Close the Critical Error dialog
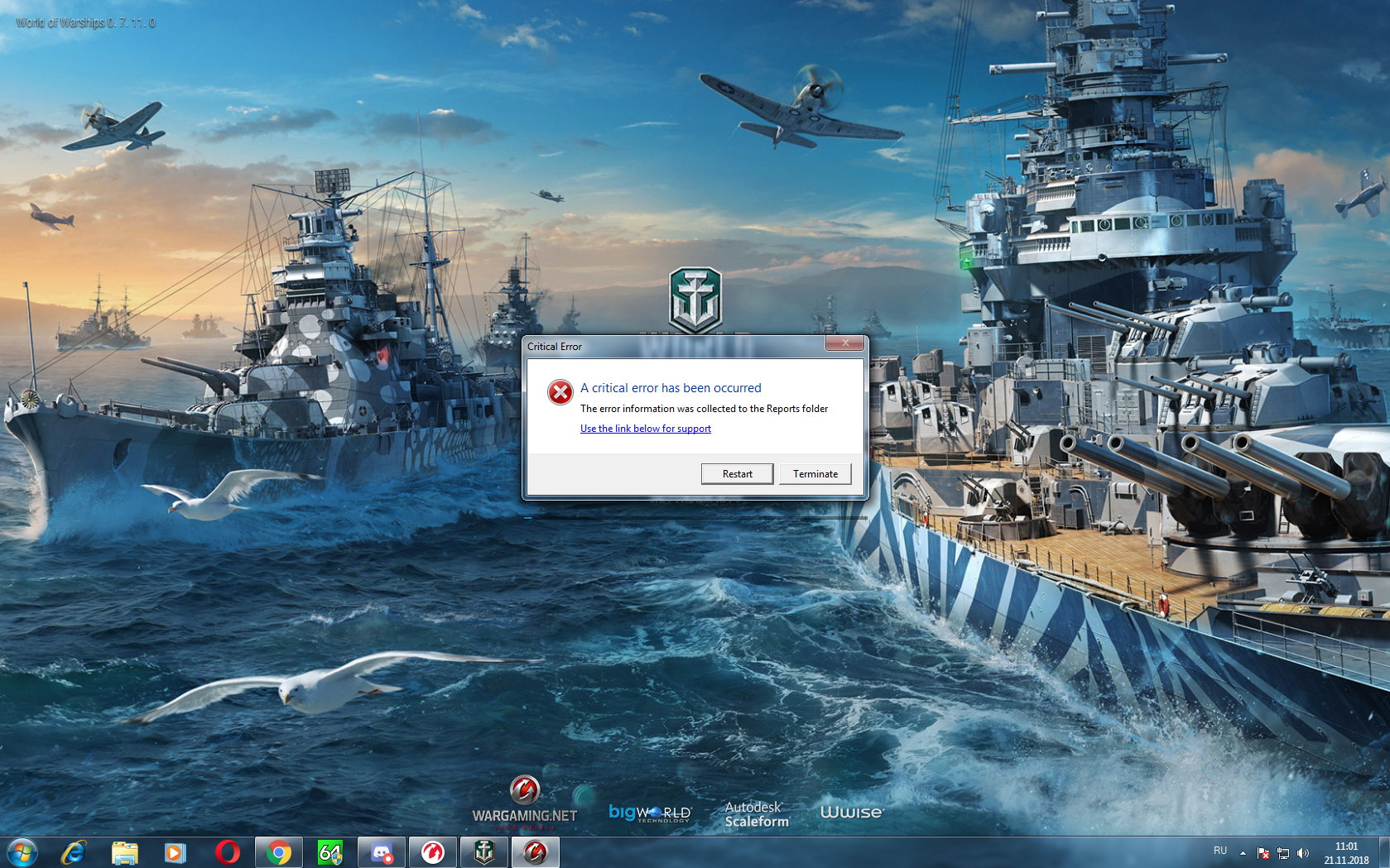Image resolution: width=1390 pixels, height=868 pixels. click(x=844, y=343)
